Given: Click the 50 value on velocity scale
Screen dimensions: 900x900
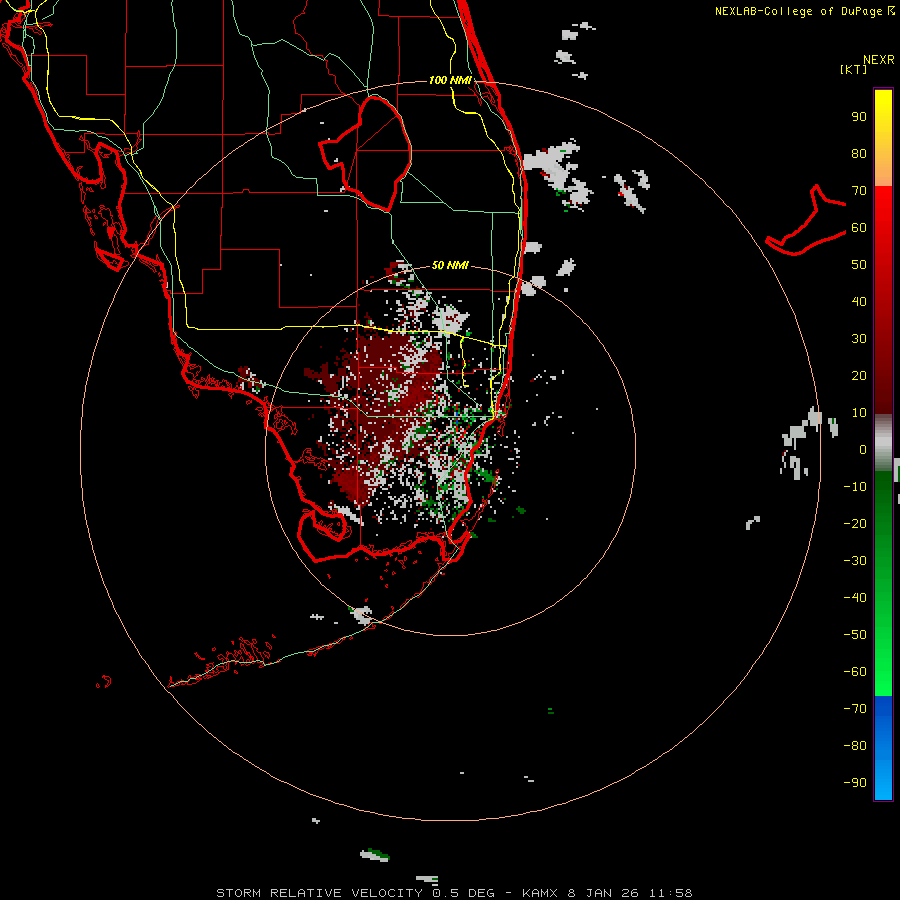Looking at the screenshot, I should [x=859, y=265].
